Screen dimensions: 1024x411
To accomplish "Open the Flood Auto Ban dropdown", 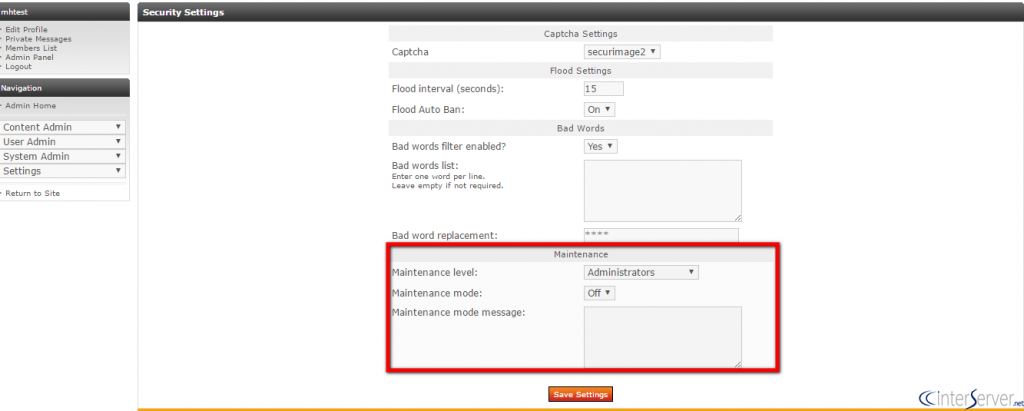I will [x=600, y=110].
